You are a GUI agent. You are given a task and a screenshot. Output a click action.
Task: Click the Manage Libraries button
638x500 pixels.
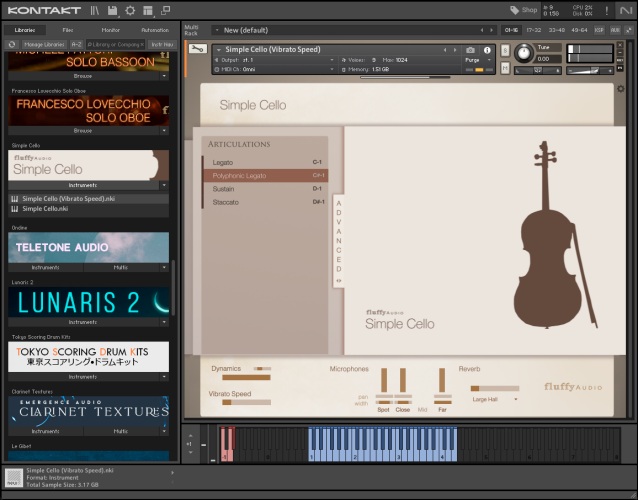click(43, 45)
